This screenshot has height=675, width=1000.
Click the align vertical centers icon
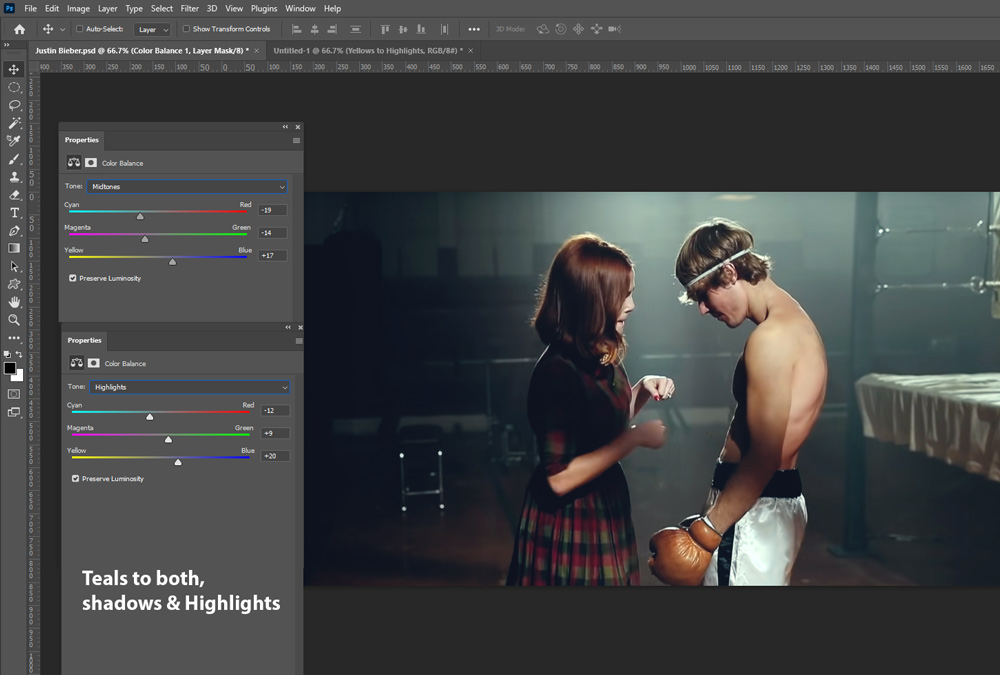coord(403,29)
